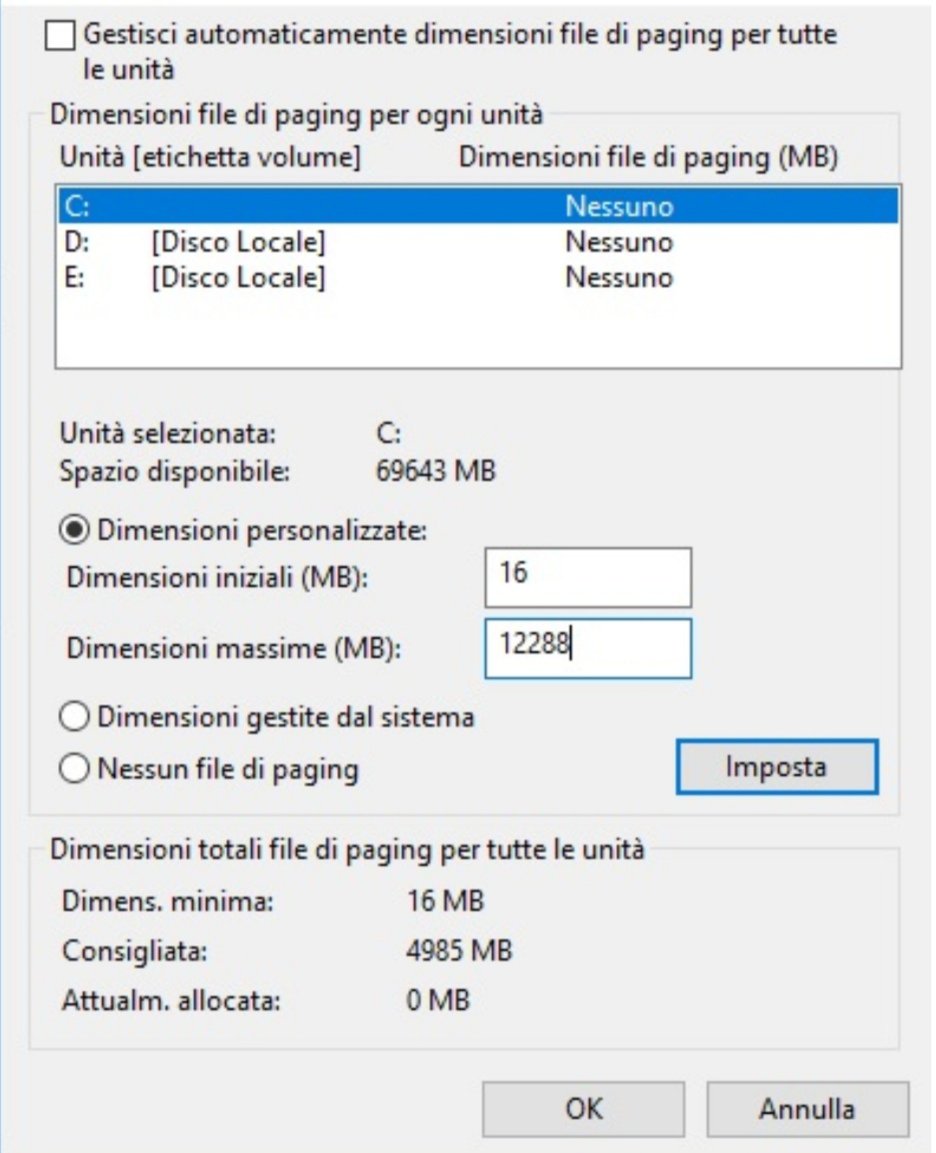
Task: Click the Dimensioni iniziali (MB) input field
Action: [x=587, y=577]
